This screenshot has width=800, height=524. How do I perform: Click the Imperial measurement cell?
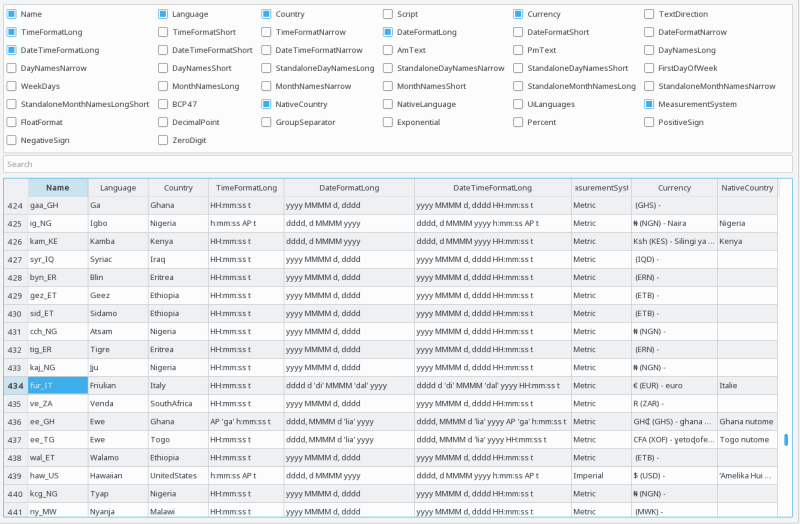(601, 476)
